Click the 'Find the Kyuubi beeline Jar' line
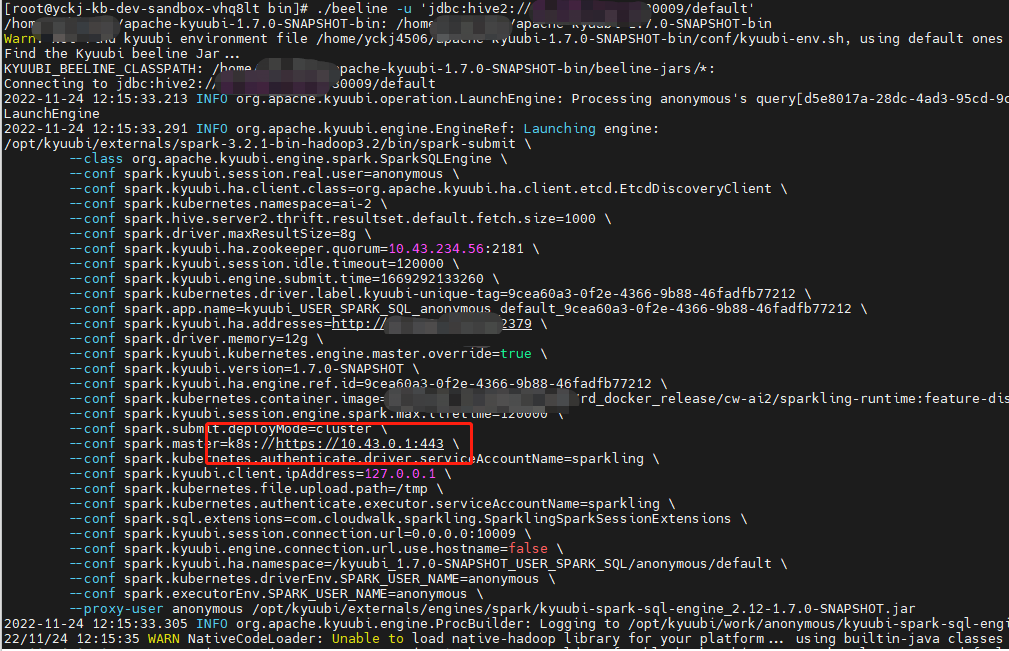 pos(122,53)
